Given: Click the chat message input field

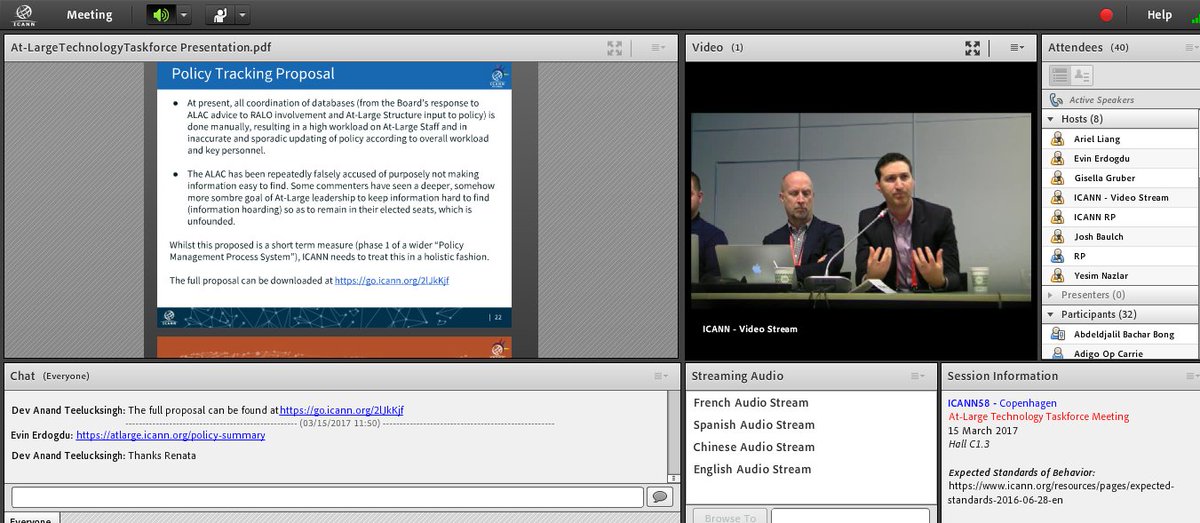Looking at the screenshot, I should coord(328,497).
